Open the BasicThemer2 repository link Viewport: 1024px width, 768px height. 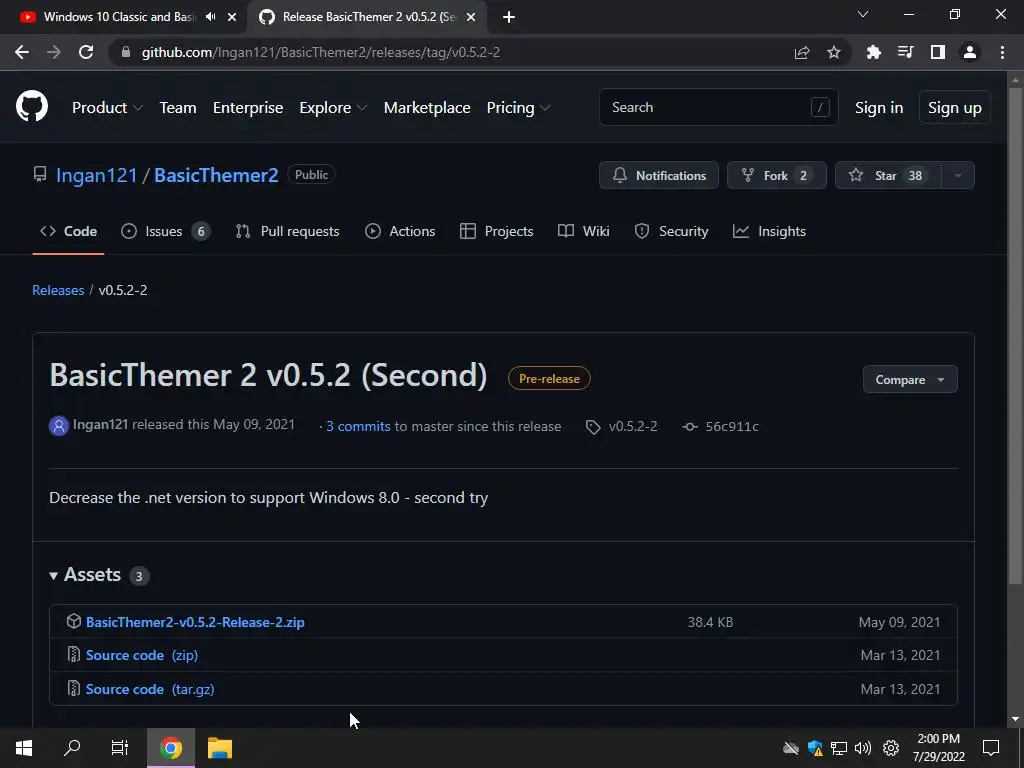pyautogui.click(x=216, y=175)
